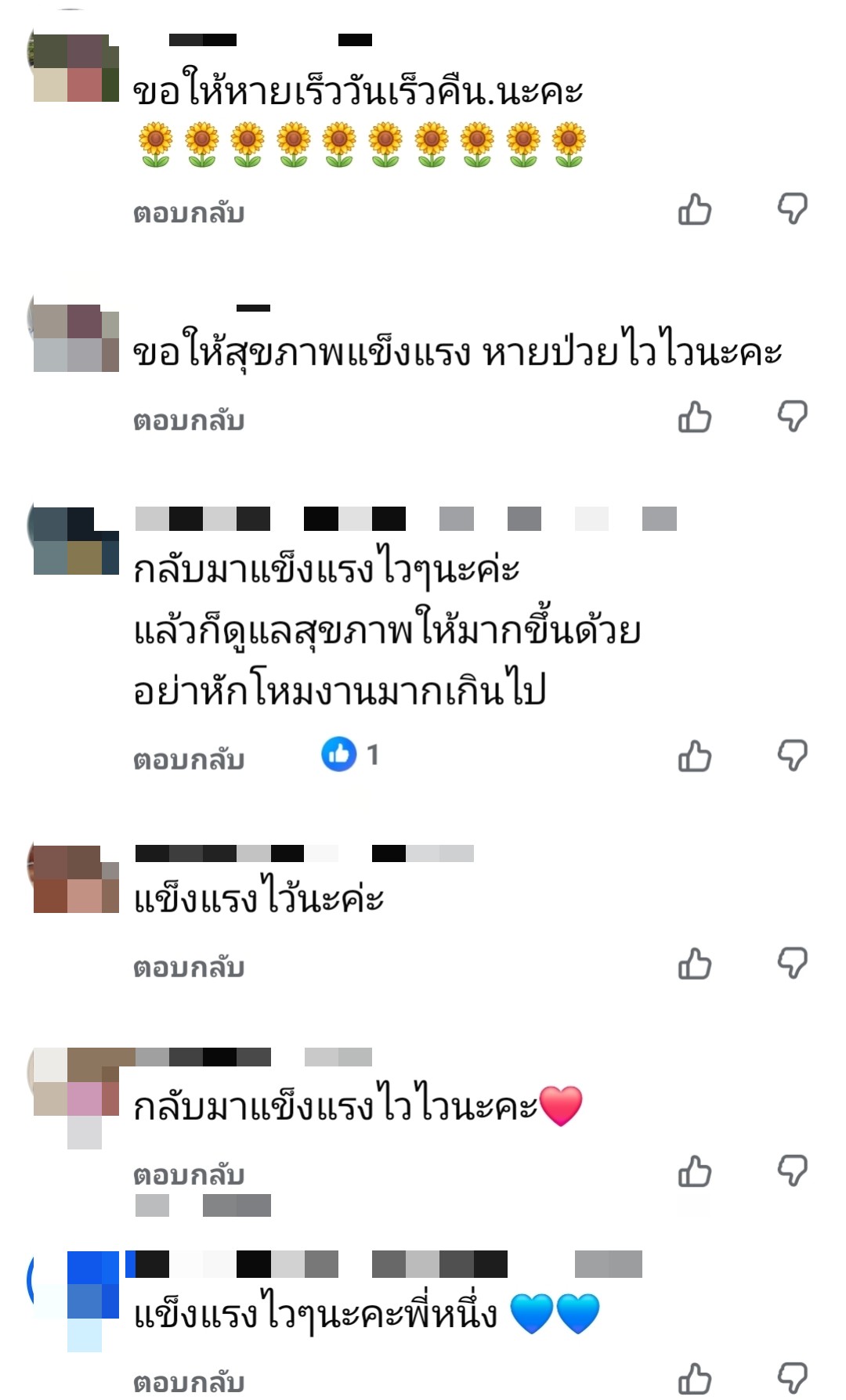Reply to the แข็งแรงไว้นะค่ะ comment
The height and width of the screenshot is (1400, 846).
click(x=189, y=967)
